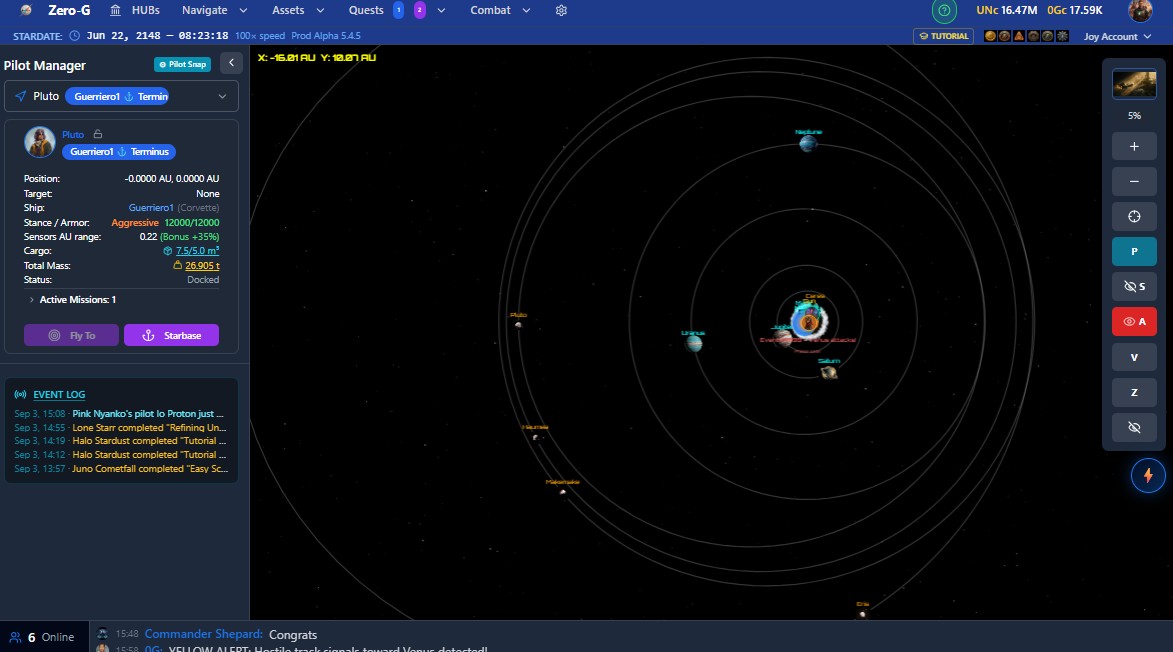Open the Pluto pilot selector dropdown
1173x652 pixels.
[x=121, y=96]
